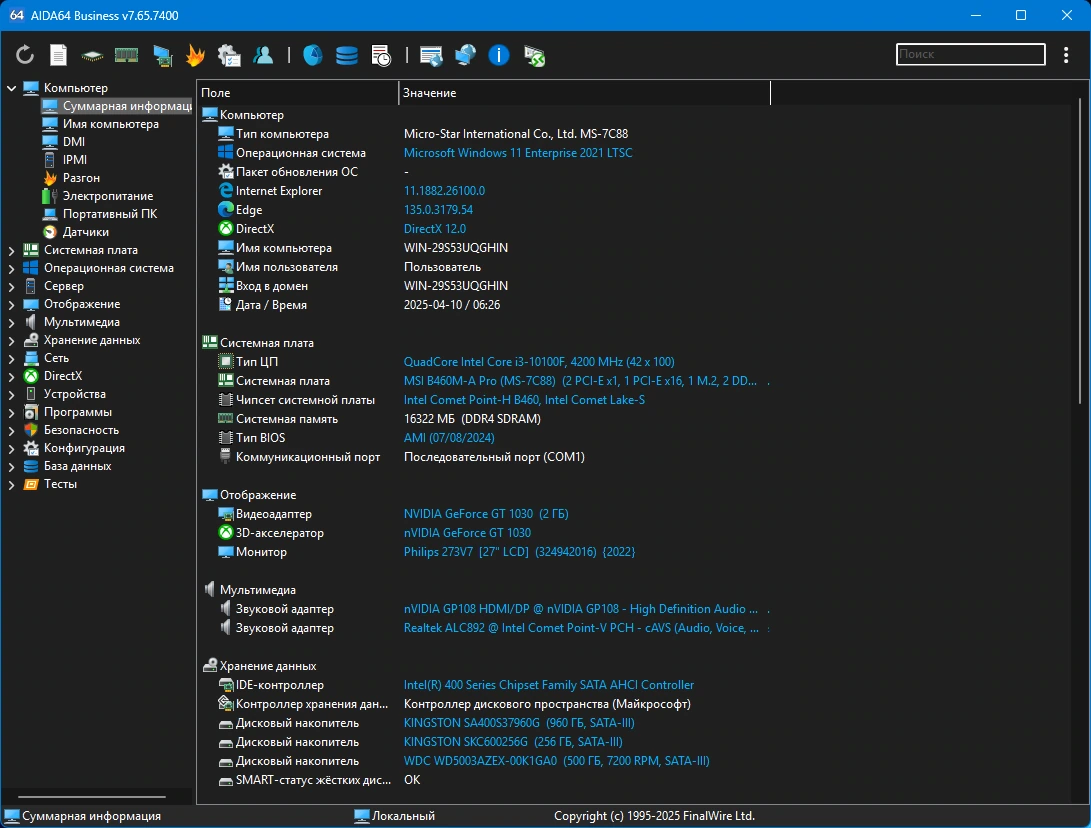Select IPMI in the tree
The height and width of the screenshot is (828, 1091).
click(74, 160)
